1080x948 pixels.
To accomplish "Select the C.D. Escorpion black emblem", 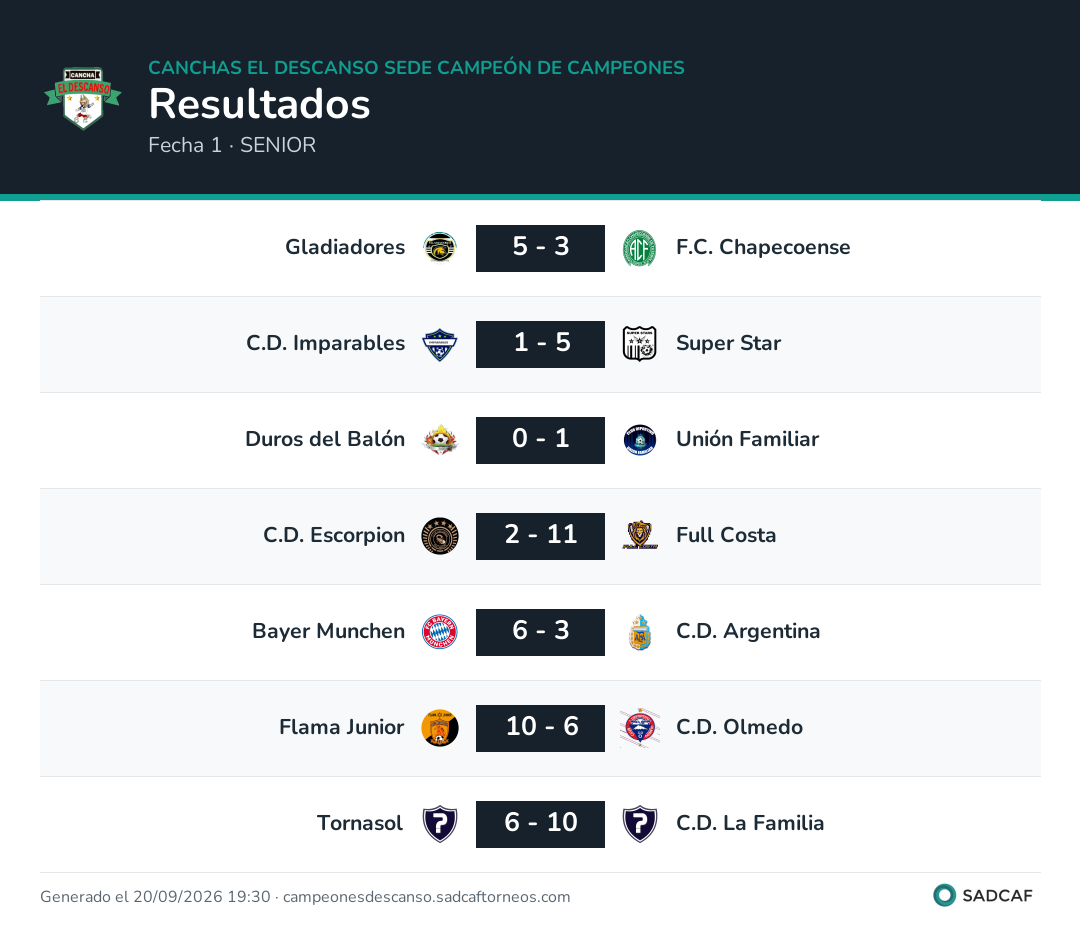I will (x=440, y=536).
